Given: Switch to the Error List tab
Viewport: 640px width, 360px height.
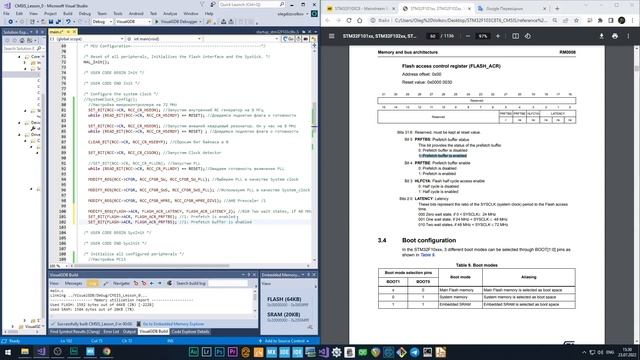Looking at the screenshot, I should click(x=111, y=332).
